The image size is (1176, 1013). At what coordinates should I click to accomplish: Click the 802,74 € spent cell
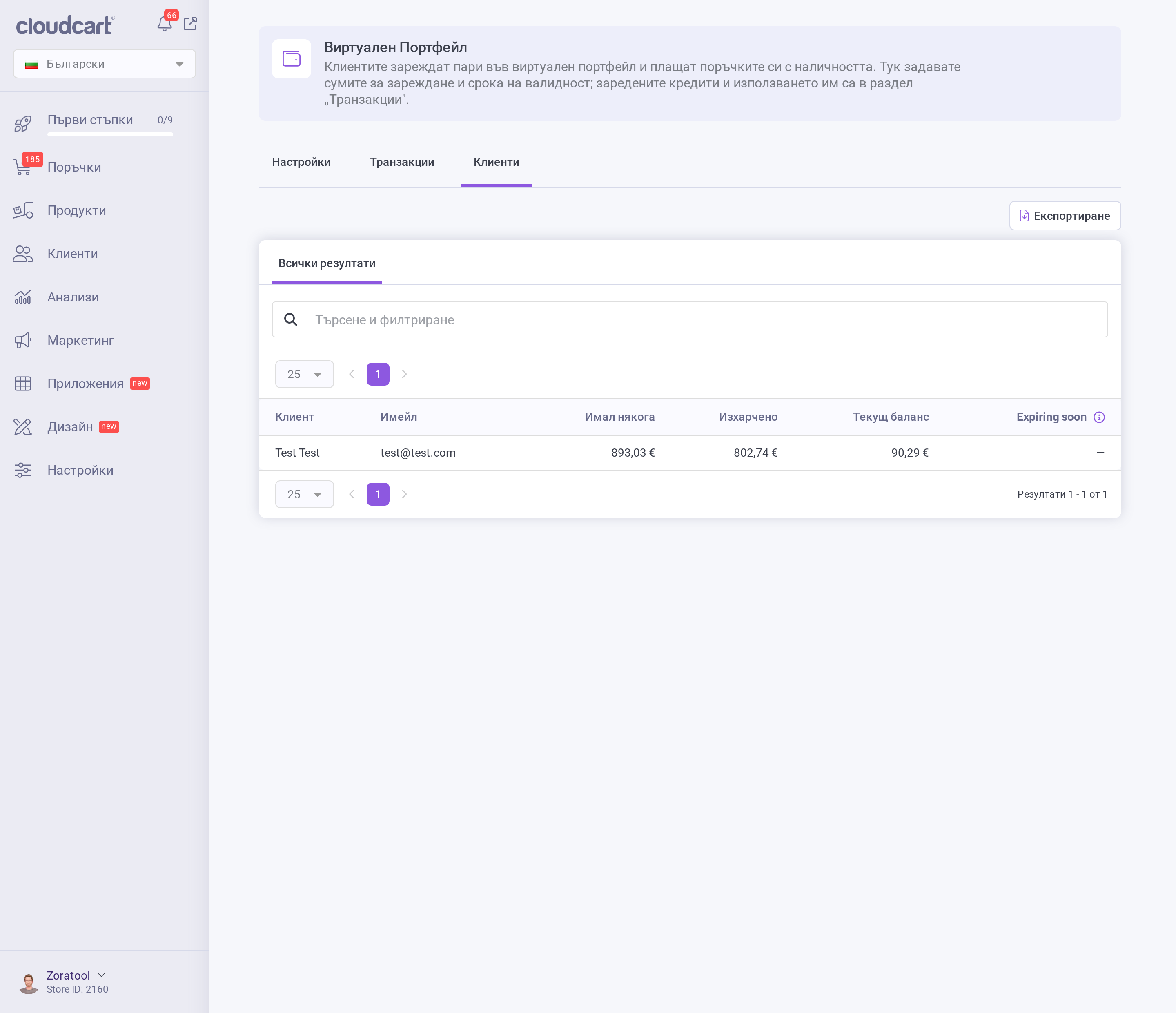755,453
